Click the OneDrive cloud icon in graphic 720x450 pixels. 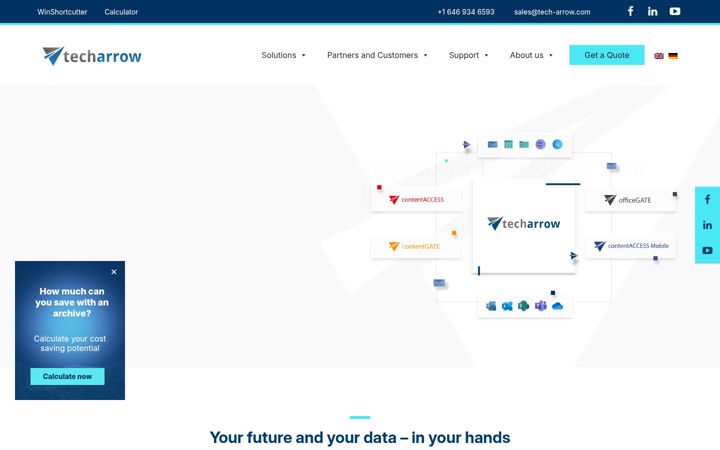click(x=557, y=306)
